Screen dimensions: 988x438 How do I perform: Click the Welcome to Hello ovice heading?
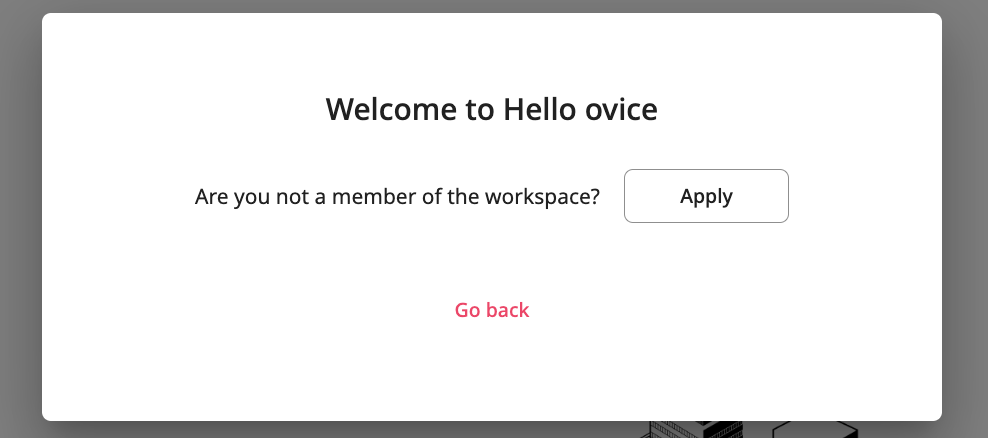pyautogui.click(x=491, y=109)
